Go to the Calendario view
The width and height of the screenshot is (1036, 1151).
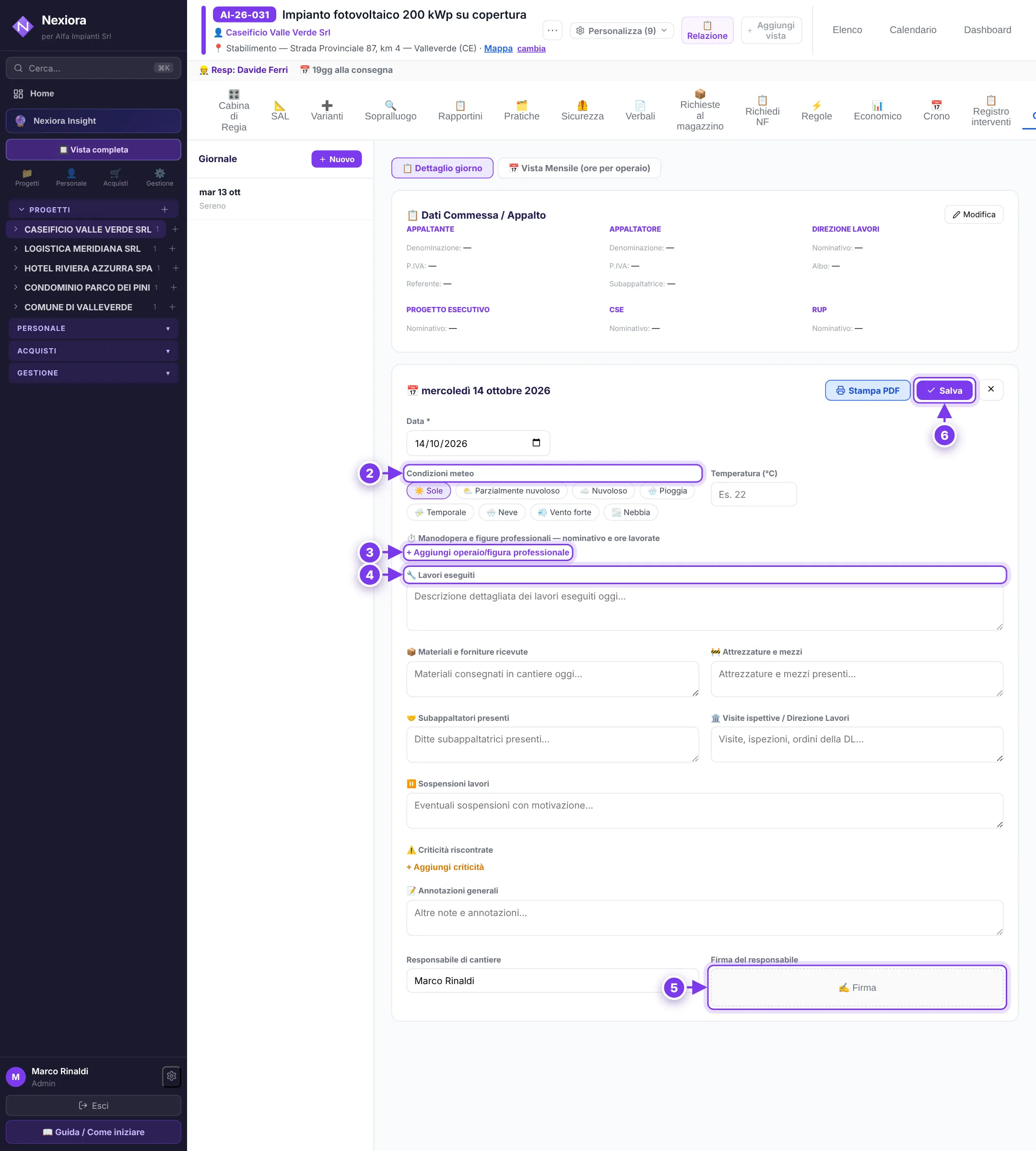(x=912, y=30)
